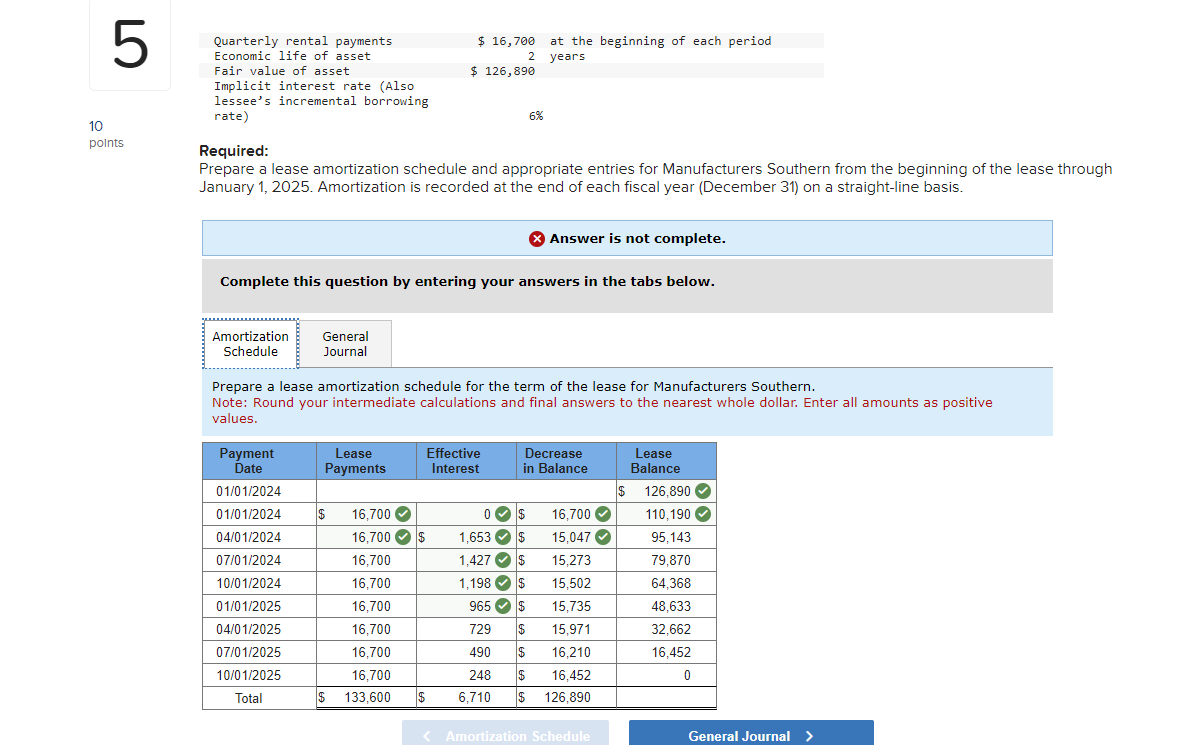This screenshot has height=745, width=1184.
Task: Select lease balance cell showing 48,633
Action: click(x=666, y=606)
